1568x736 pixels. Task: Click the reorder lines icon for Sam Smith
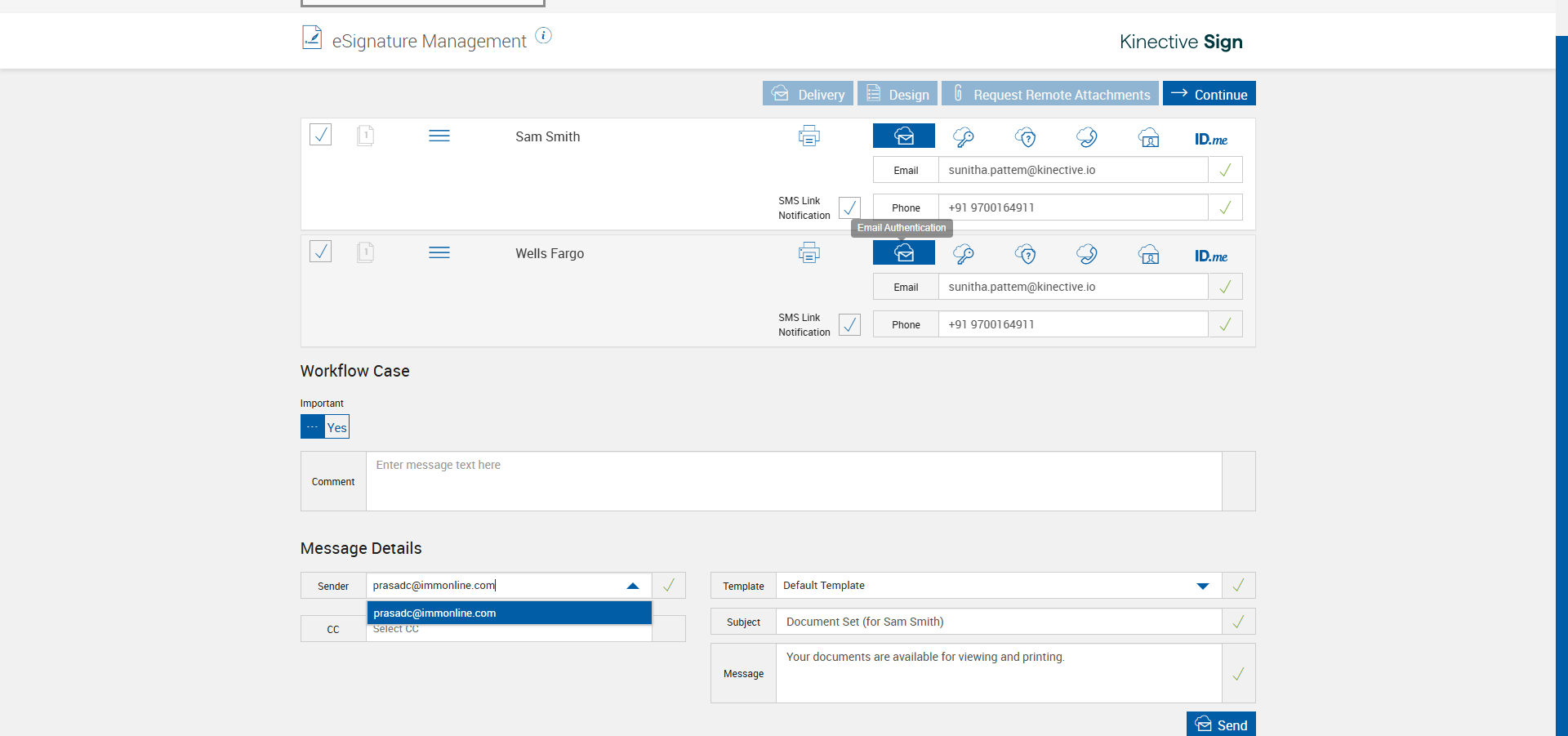pos(439,136)
